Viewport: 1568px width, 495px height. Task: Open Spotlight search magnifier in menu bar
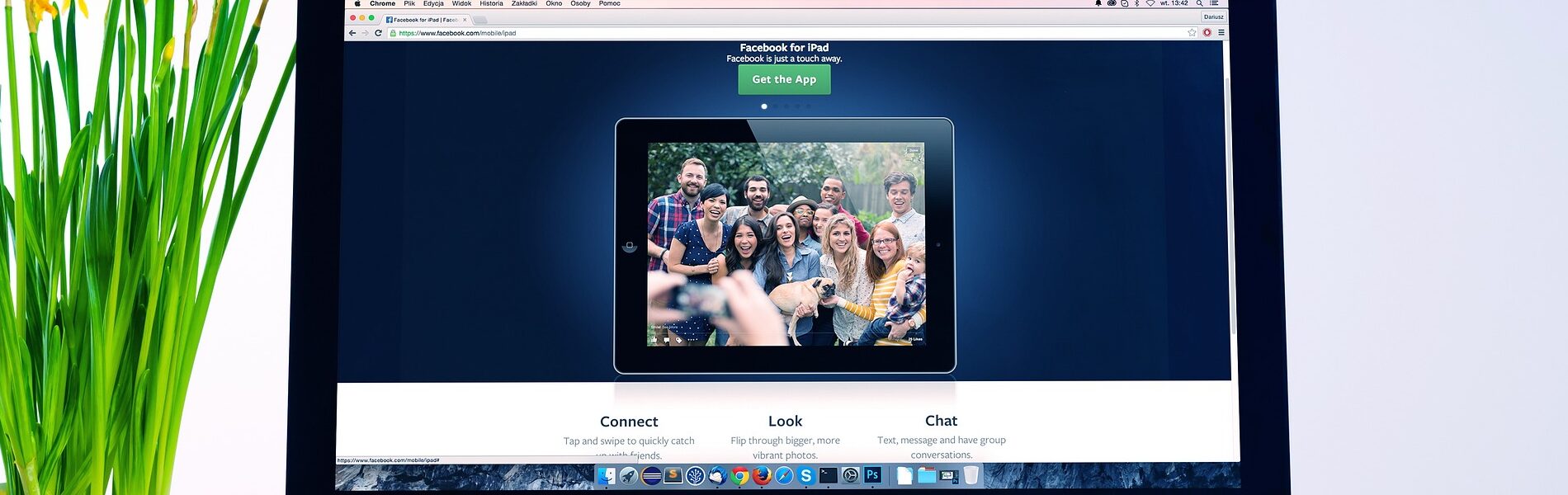click(1200, 3)
